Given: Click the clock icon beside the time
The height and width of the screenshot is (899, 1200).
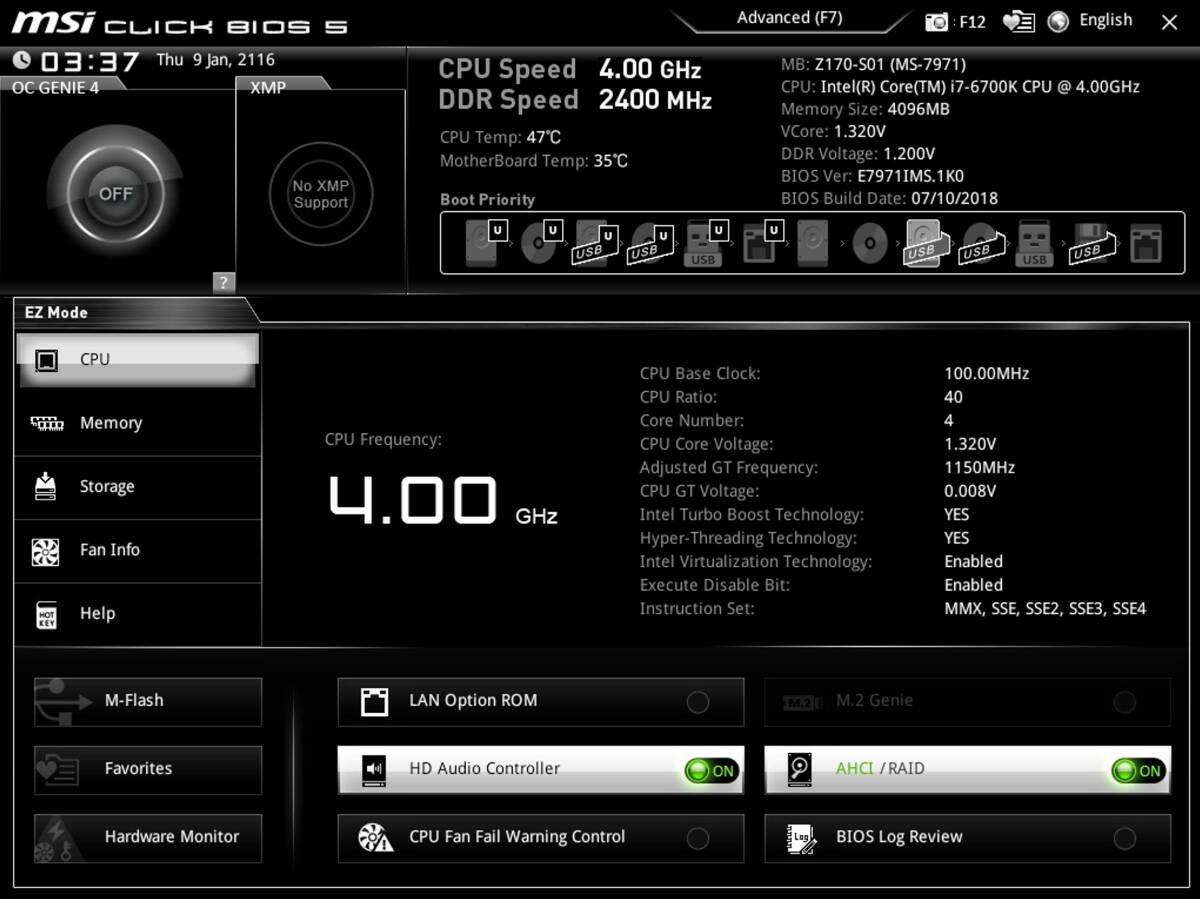Looking at the screenshot, I should [21, 61].
